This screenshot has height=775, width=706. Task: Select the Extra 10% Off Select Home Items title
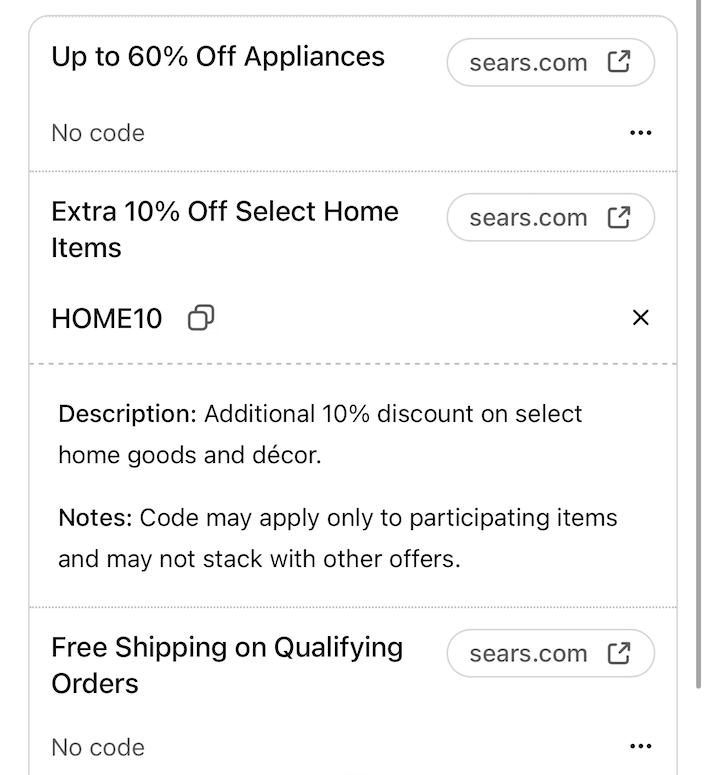[225, 229]
